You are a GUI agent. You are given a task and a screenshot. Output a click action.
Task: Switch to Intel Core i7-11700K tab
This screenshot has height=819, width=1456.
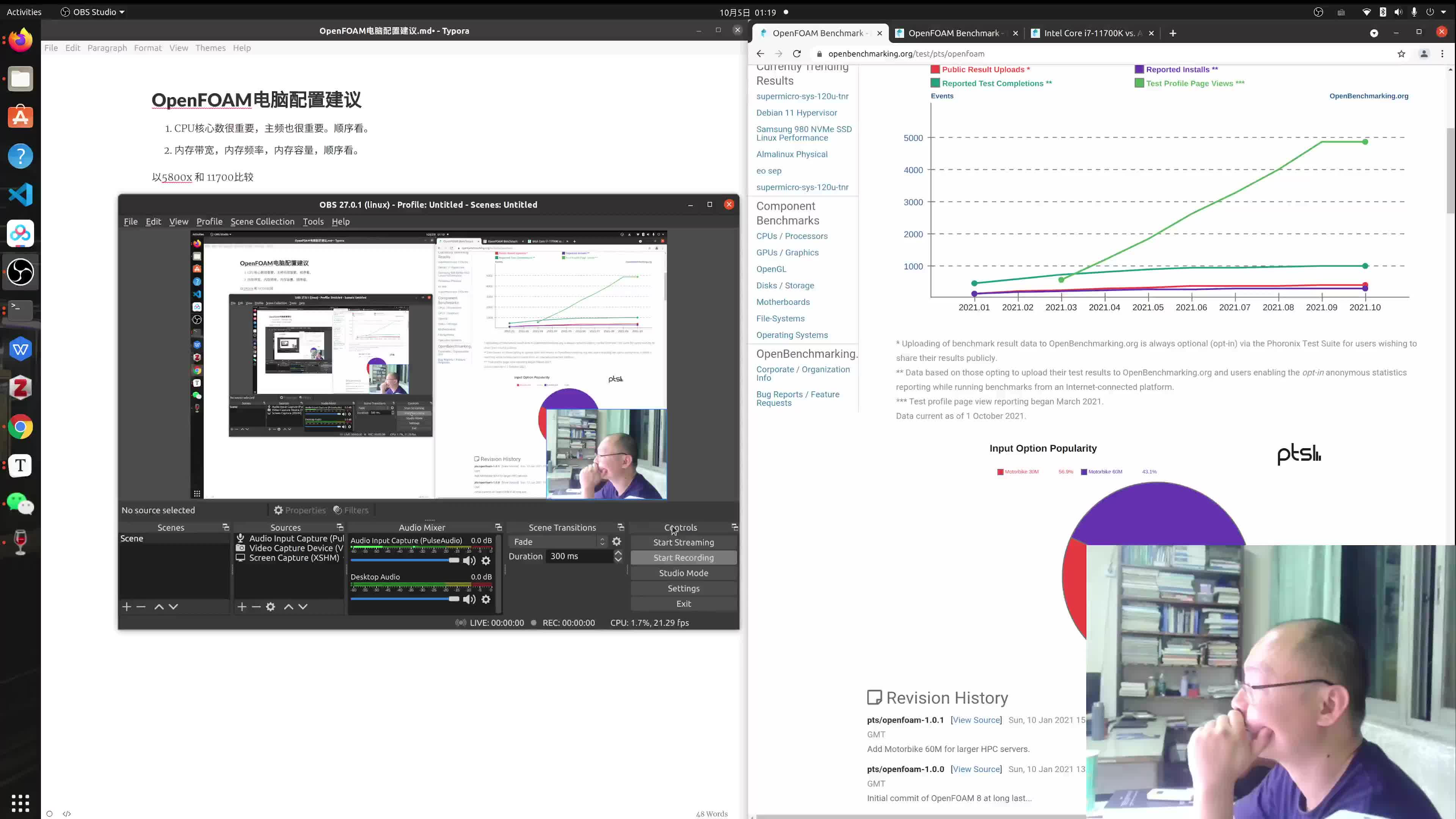tap(1092, 33)
